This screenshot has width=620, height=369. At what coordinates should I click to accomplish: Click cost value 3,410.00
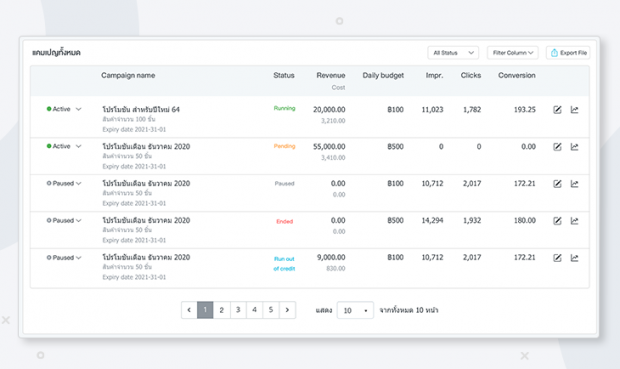pos(333,158)
